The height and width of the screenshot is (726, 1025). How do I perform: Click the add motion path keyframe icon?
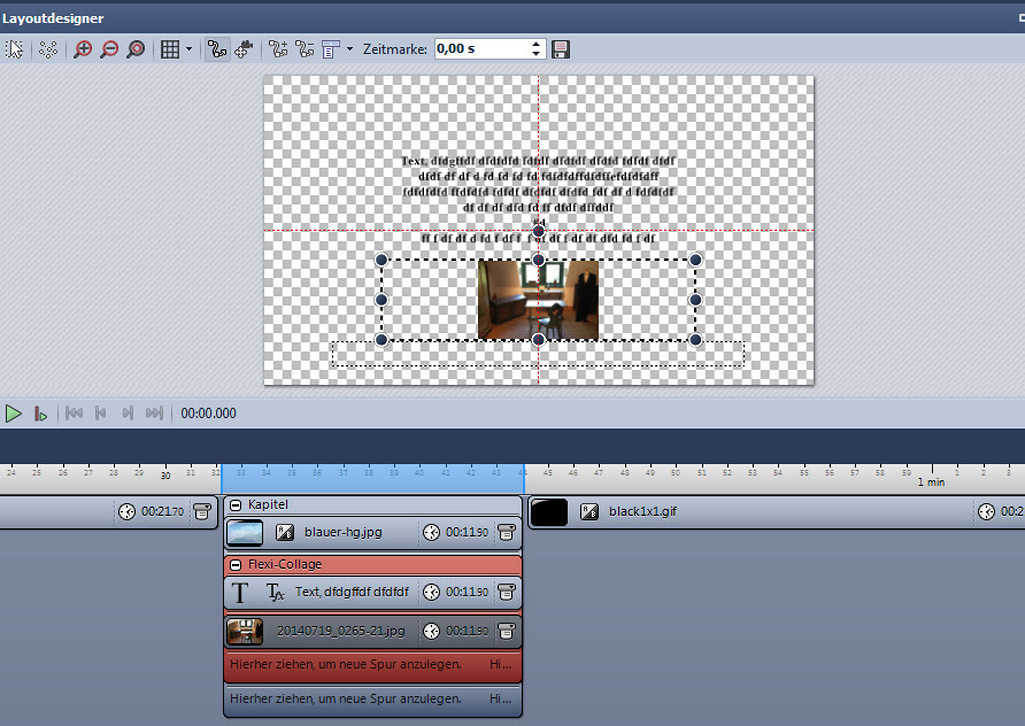279,49
